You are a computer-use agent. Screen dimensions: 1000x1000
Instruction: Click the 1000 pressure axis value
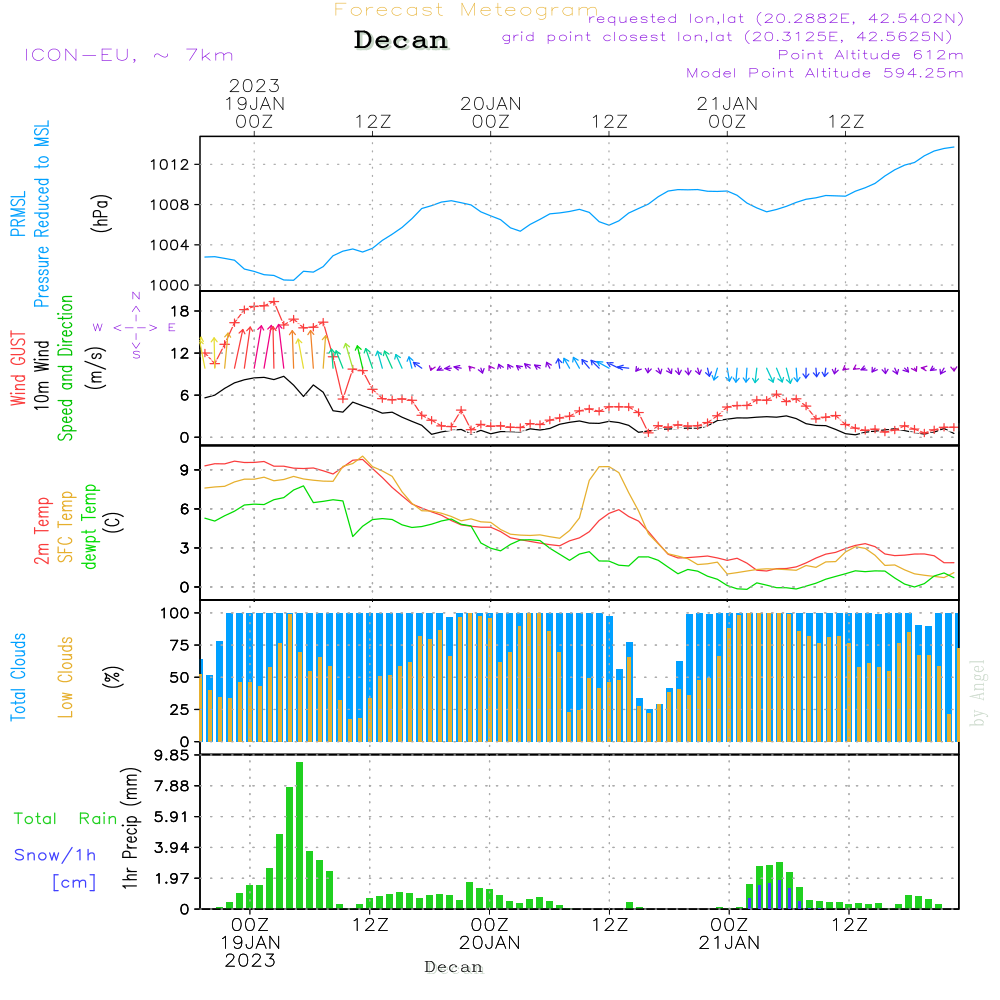170,286
